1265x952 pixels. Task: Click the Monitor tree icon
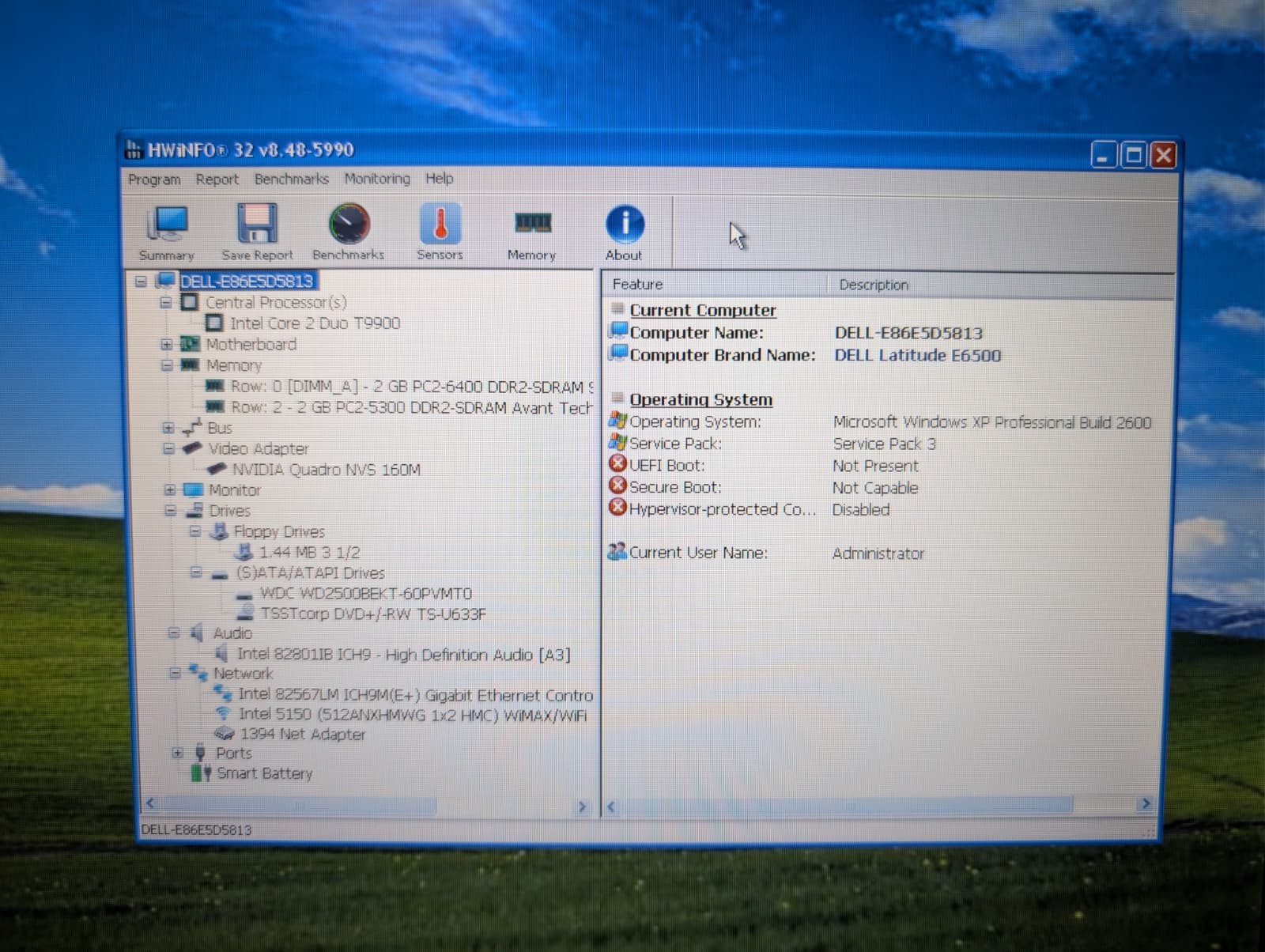(x=194, y=489)
